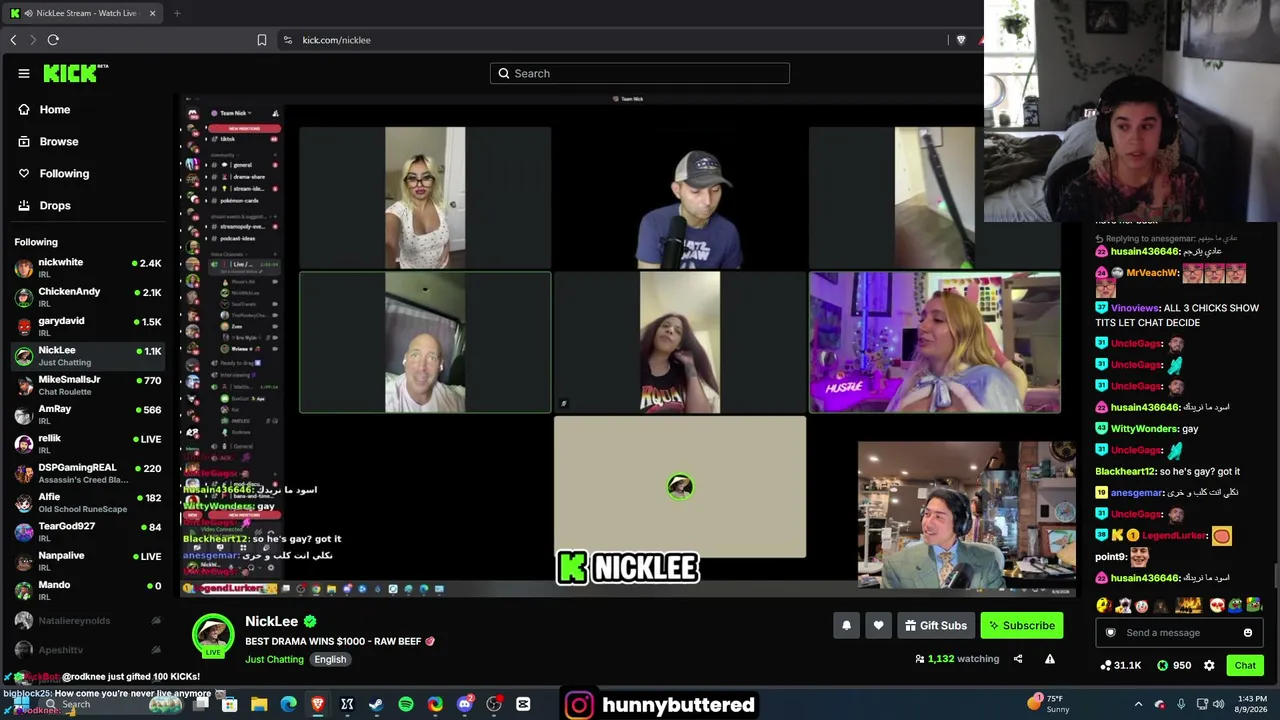Click the Subscribe button
1280x720 pixels.
(1022, 626)
